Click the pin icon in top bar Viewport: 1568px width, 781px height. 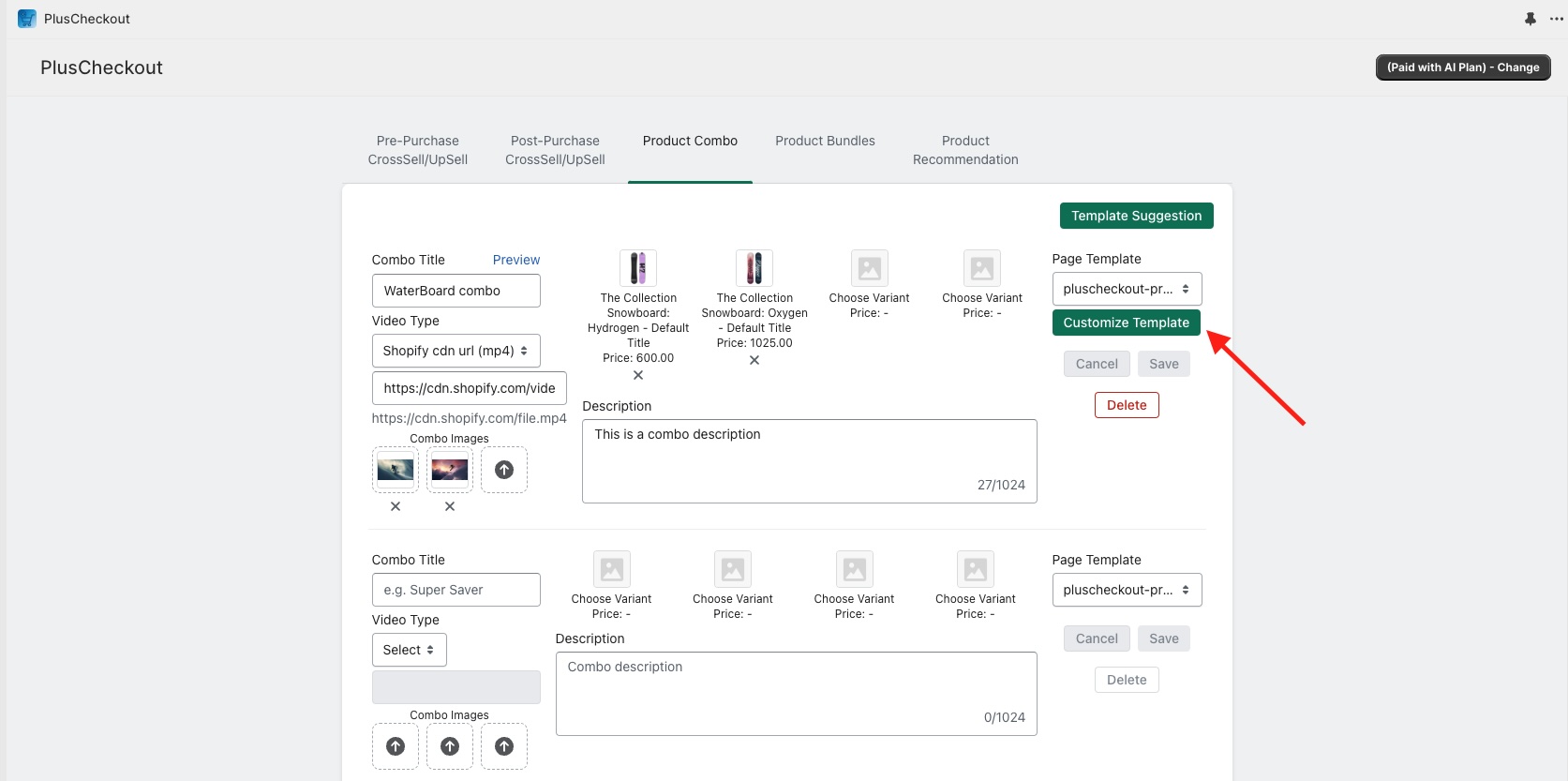(x=1530, y=19)
